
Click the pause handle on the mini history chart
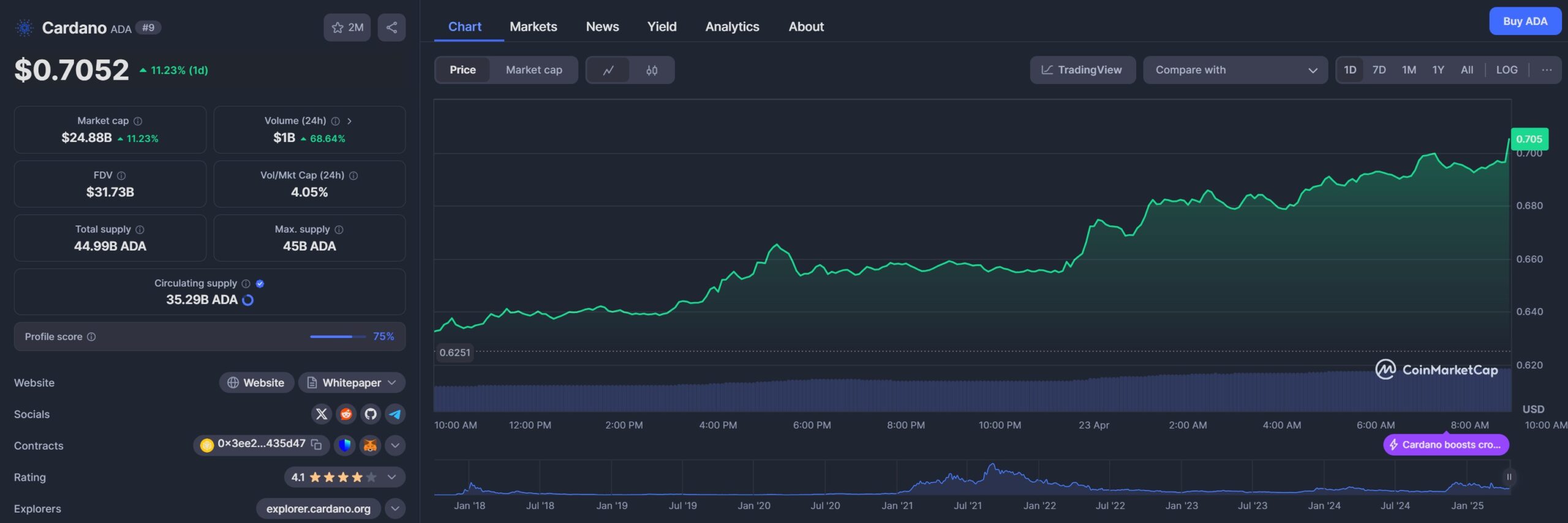(1509, 477)
